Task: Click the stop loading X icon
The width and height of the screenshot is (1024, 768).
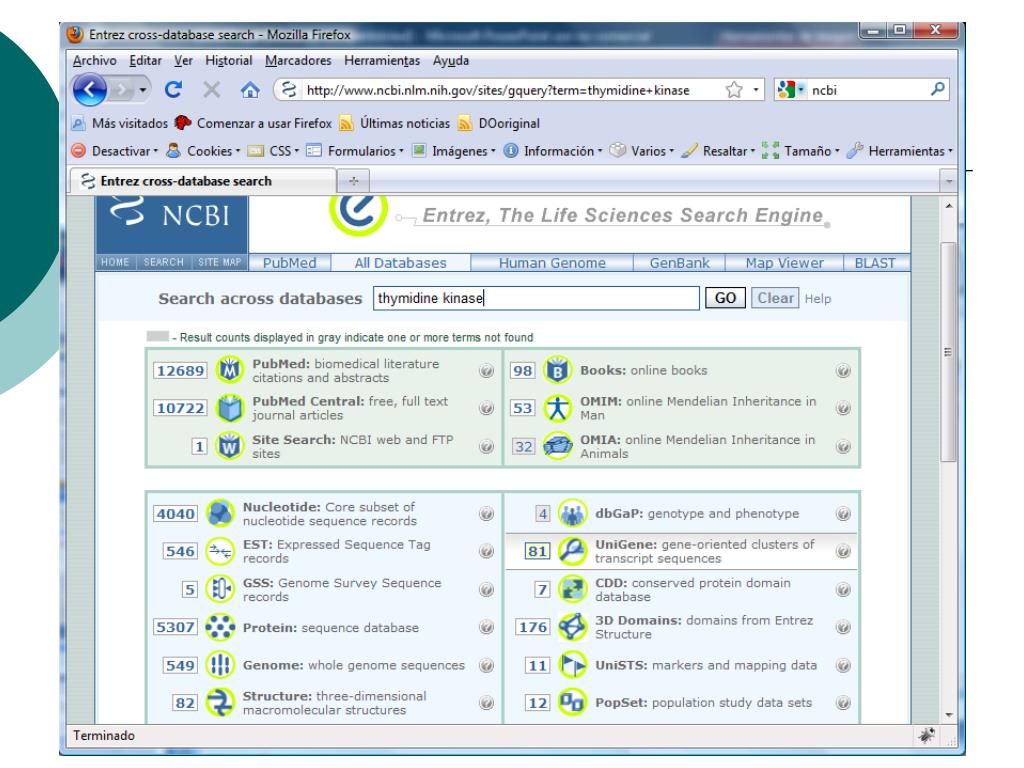Action: point(212,89)
